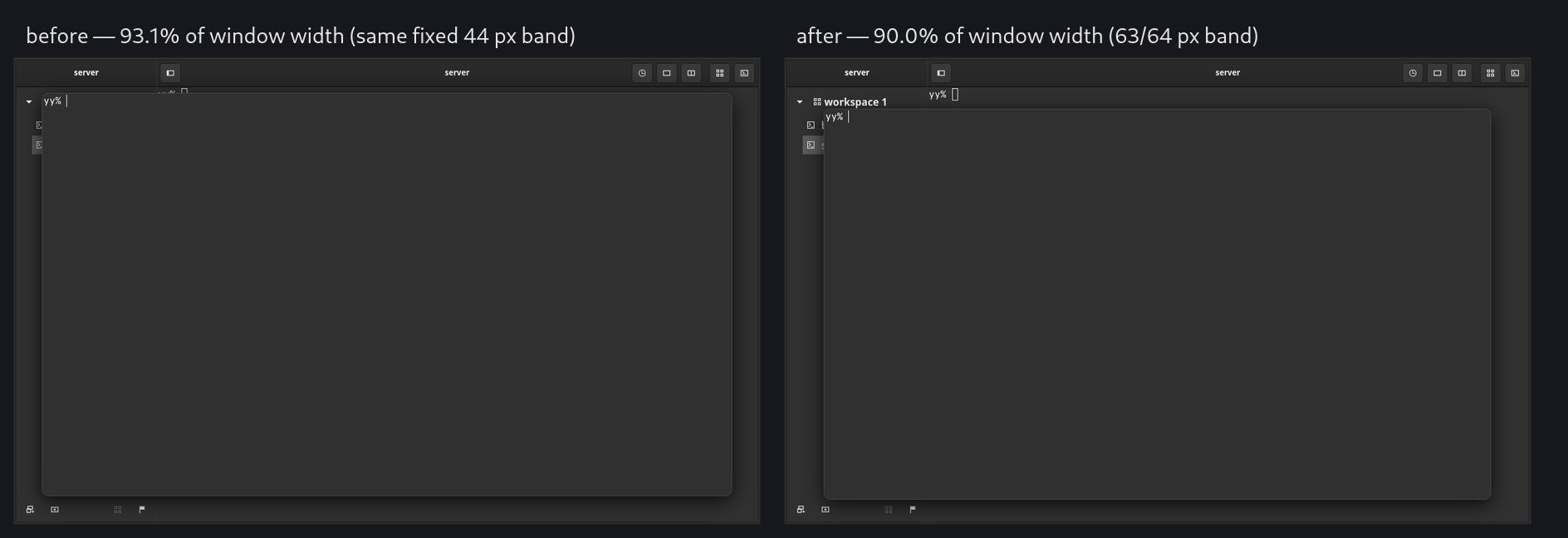Select highlighted terminal item in after sidebar
This screenshot has height=538, width=1568.
(x=813, y=145)
